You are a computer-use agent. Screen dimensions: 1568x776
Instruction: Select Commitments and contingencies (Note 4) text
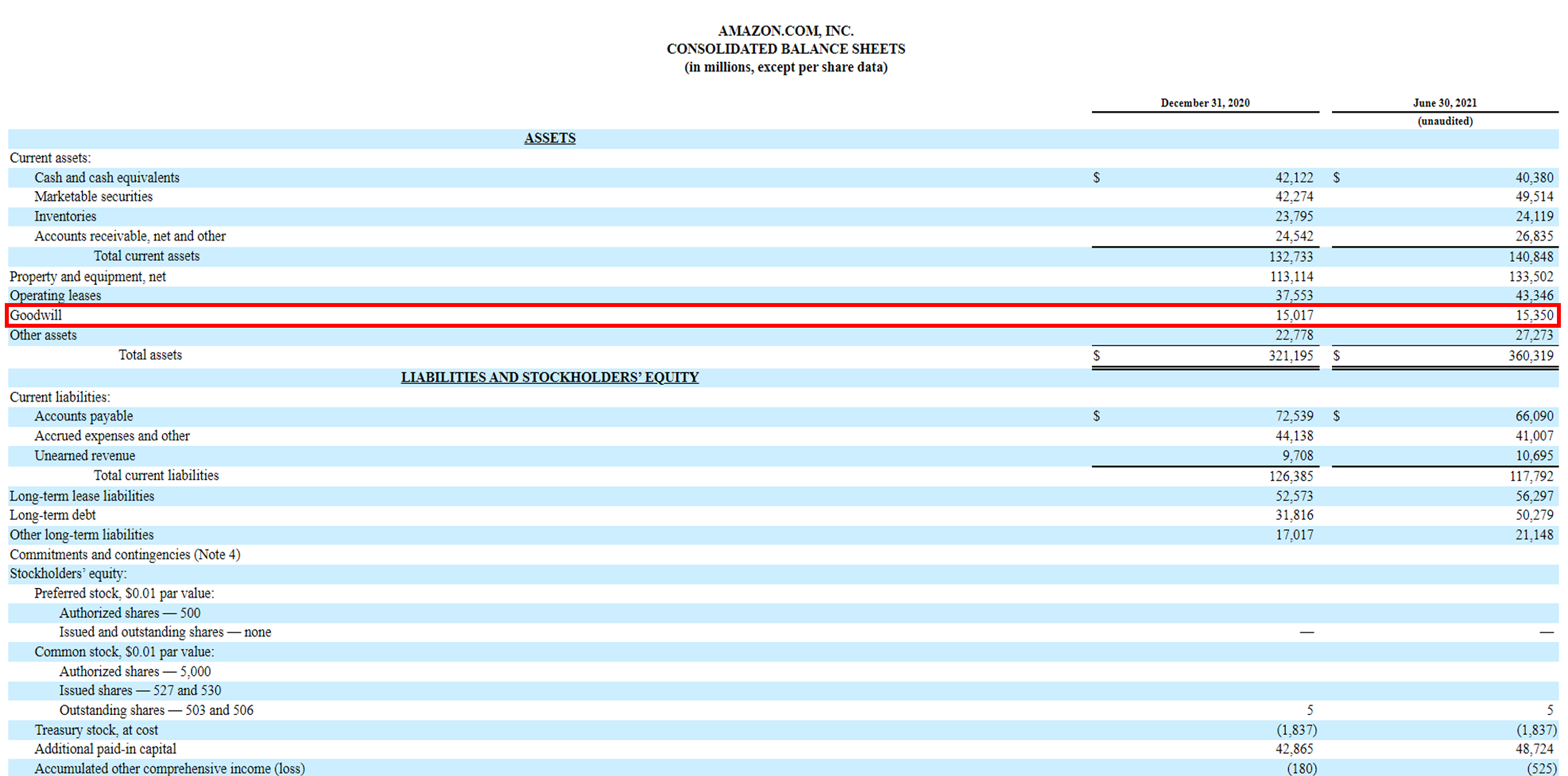click(125, 555)
